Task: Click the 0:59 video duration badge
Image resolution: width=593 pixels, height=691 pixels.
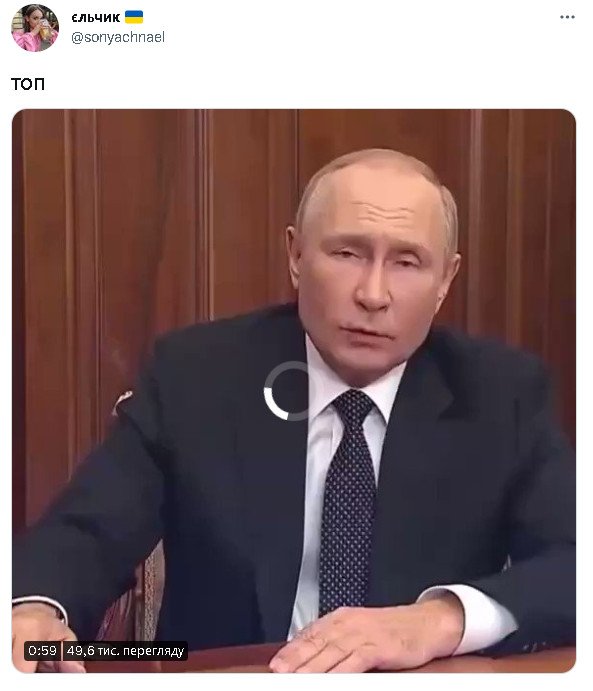Action: click(x=42, y=650)
